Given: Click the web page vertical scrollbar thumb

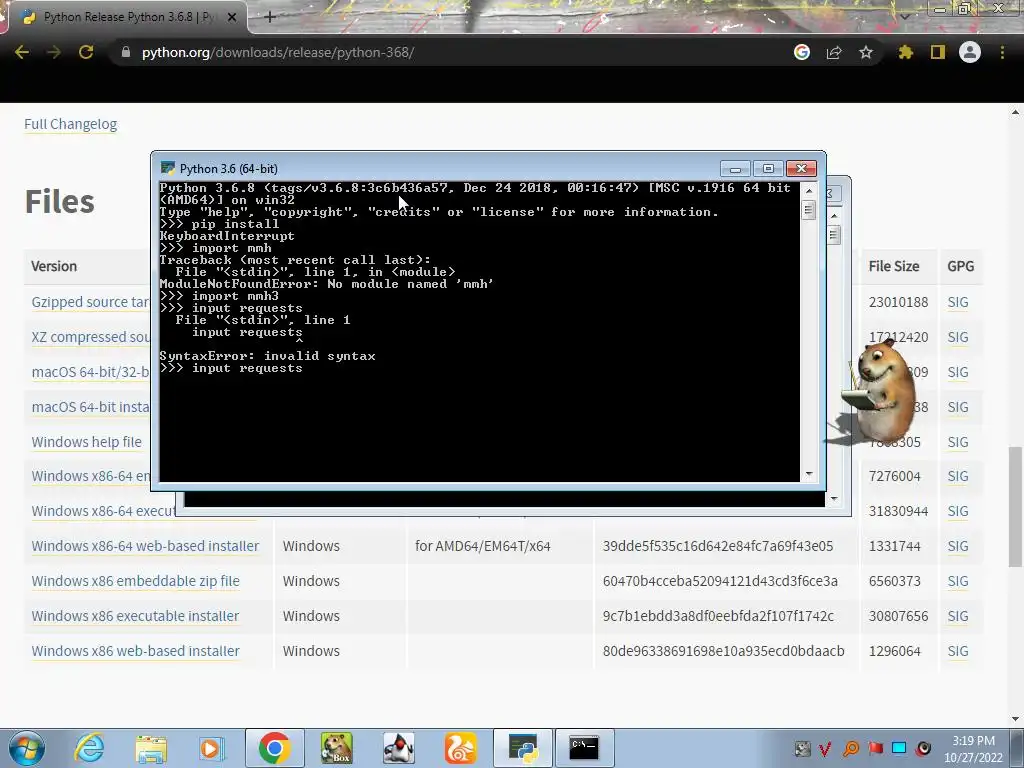Looking at the screenshot, I should (x=1016, y=506).
